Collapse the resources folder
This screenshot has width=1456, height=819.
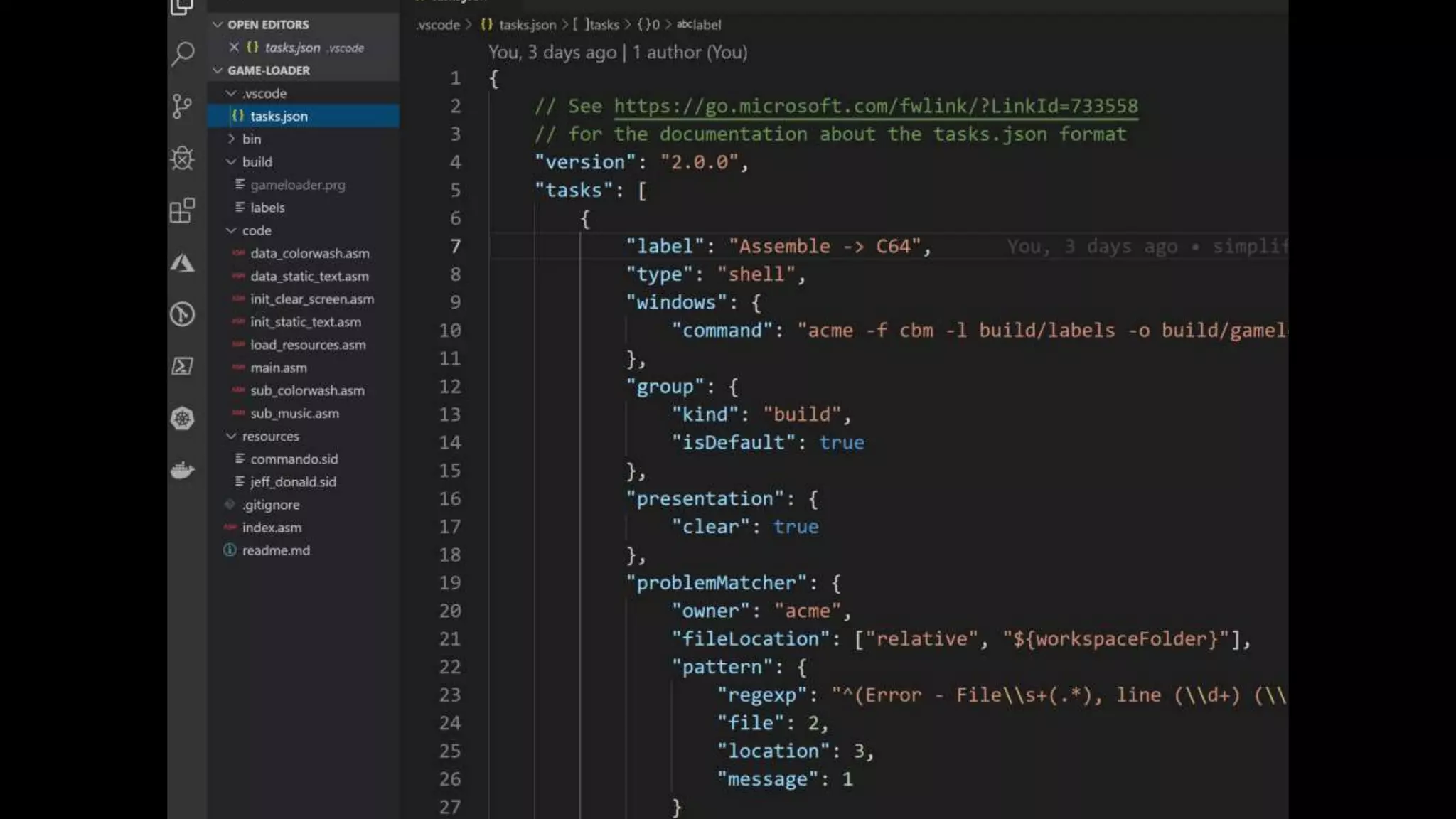269,437
